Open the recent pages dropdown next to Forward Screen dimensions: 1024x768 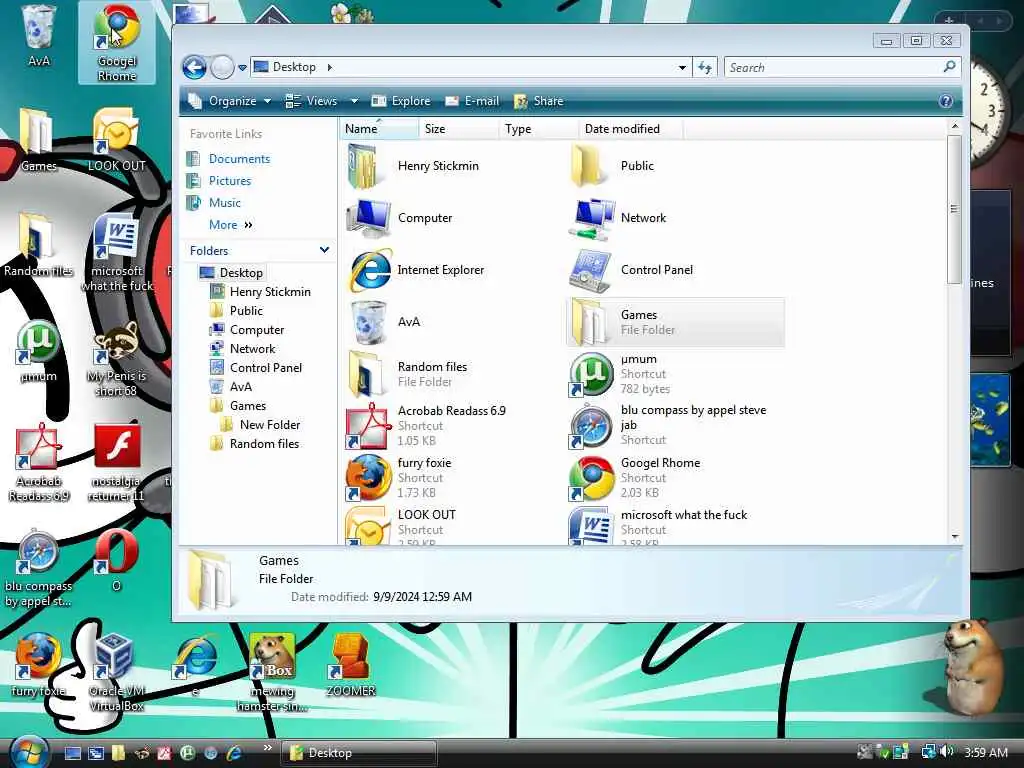242,68
